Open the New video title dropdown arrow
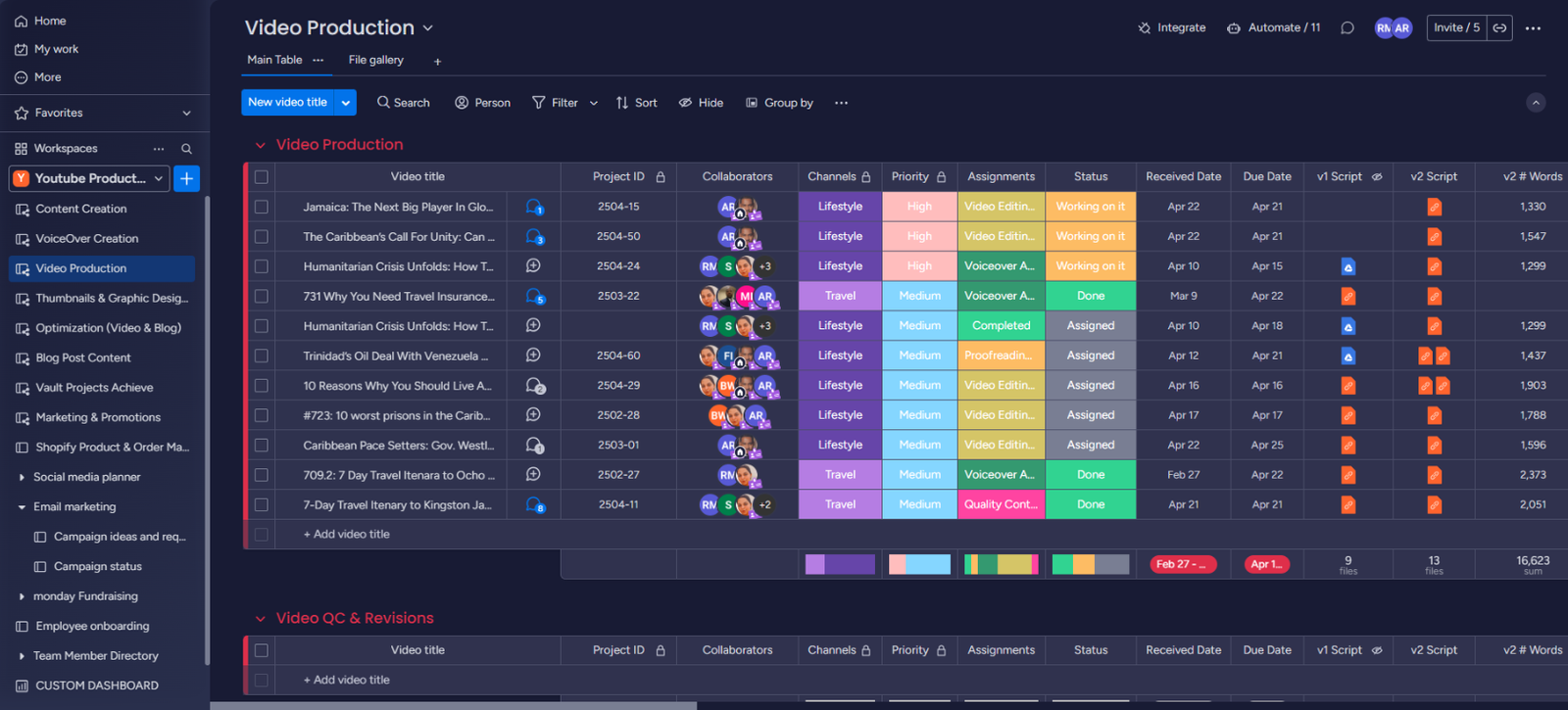1568x710 pixels. tap(346, 103)
